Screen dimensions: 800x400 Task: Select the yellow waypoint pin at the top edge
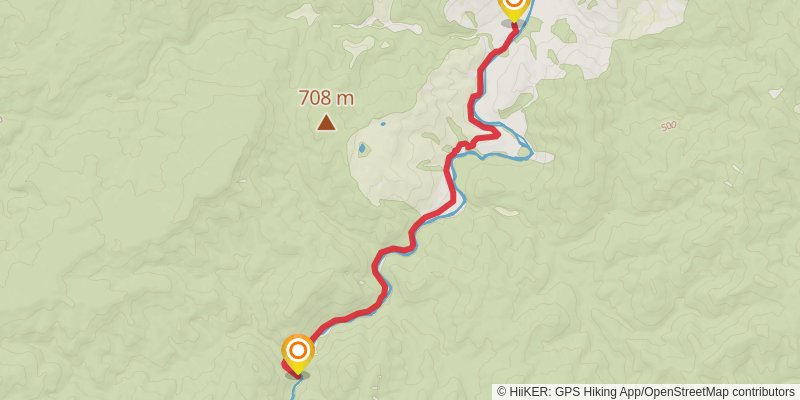pyautogui.click(x=513, y=9)
